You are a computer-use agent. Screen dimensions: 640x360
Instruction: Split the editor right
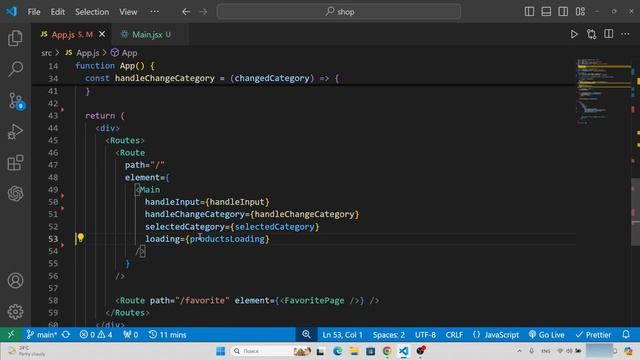(608, 34)
